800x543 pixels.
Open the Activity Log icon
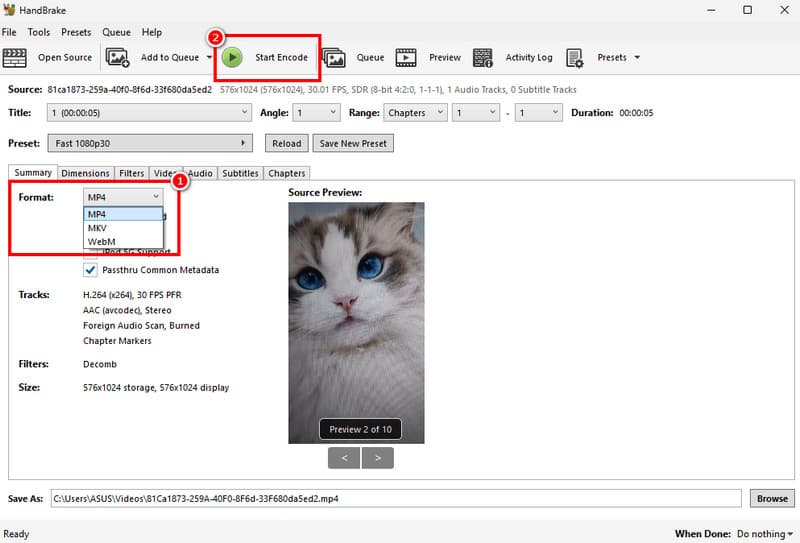(x=483, y=58)
